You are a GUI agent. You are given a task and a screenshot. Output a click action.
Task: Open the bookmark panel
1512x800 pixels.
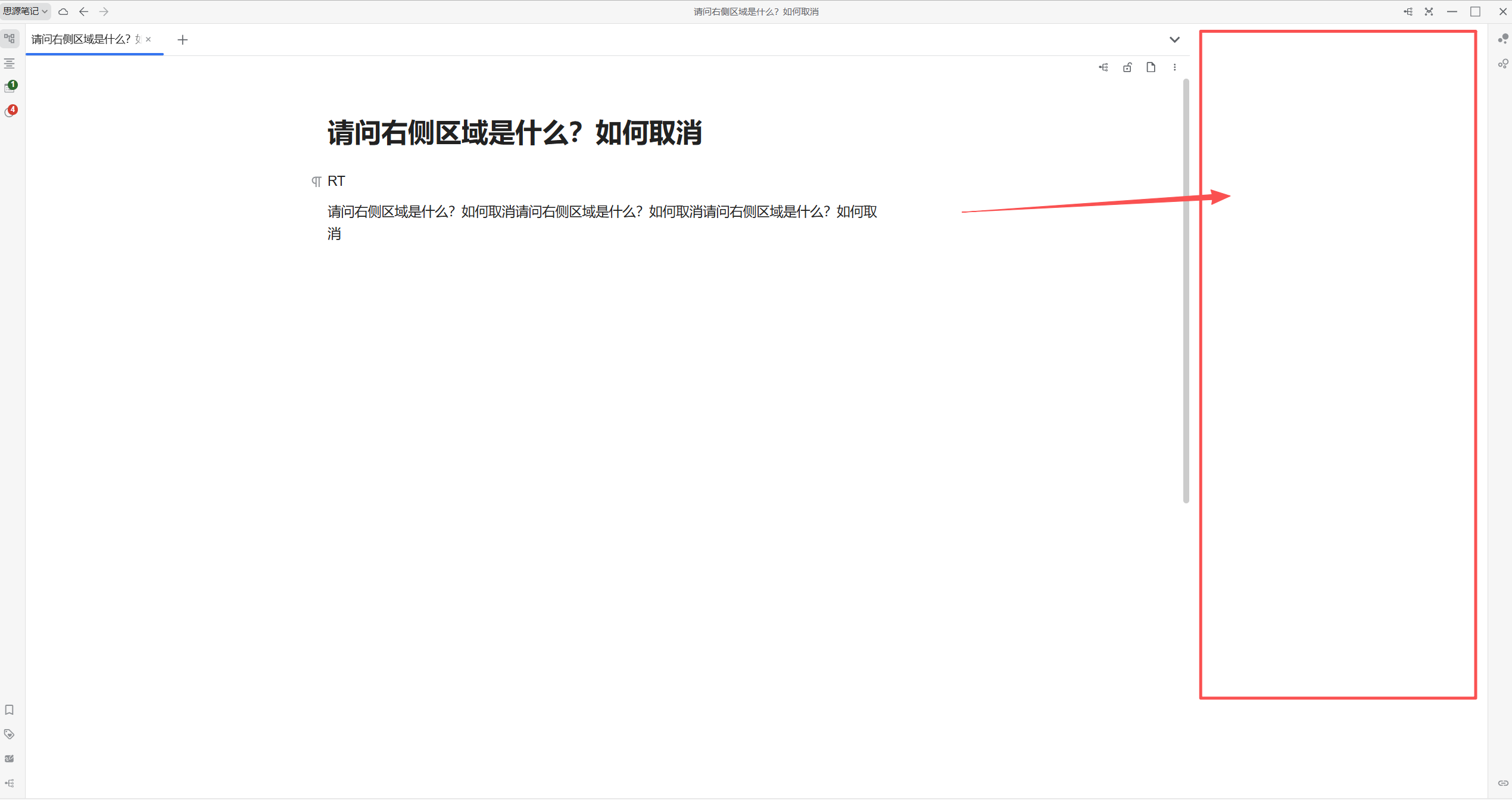10,709
